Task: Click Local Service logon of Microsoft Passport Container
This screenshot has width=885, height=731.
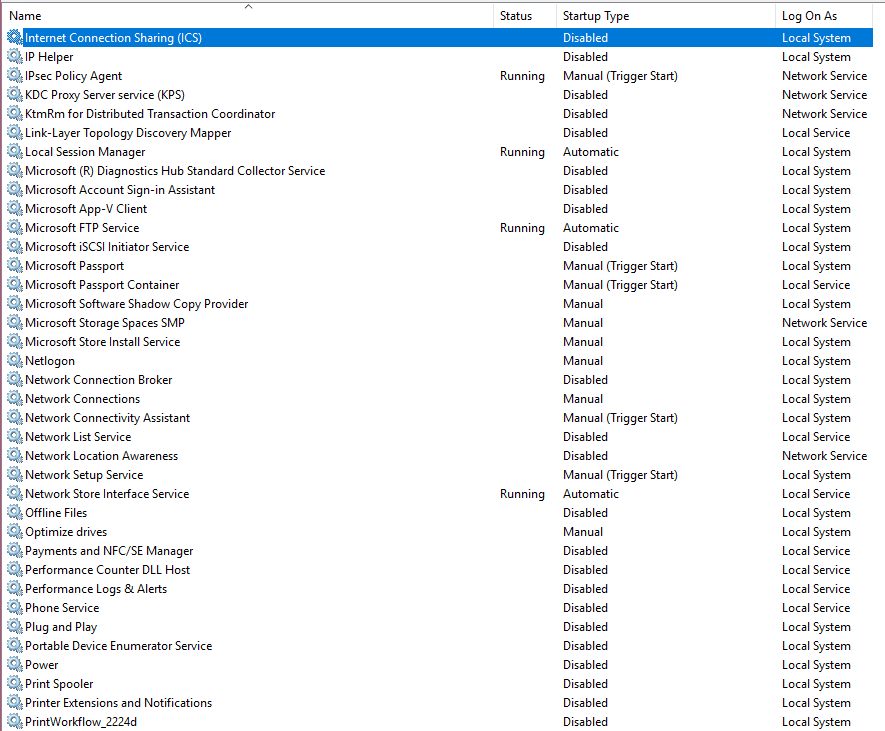Action: point(816,285)
